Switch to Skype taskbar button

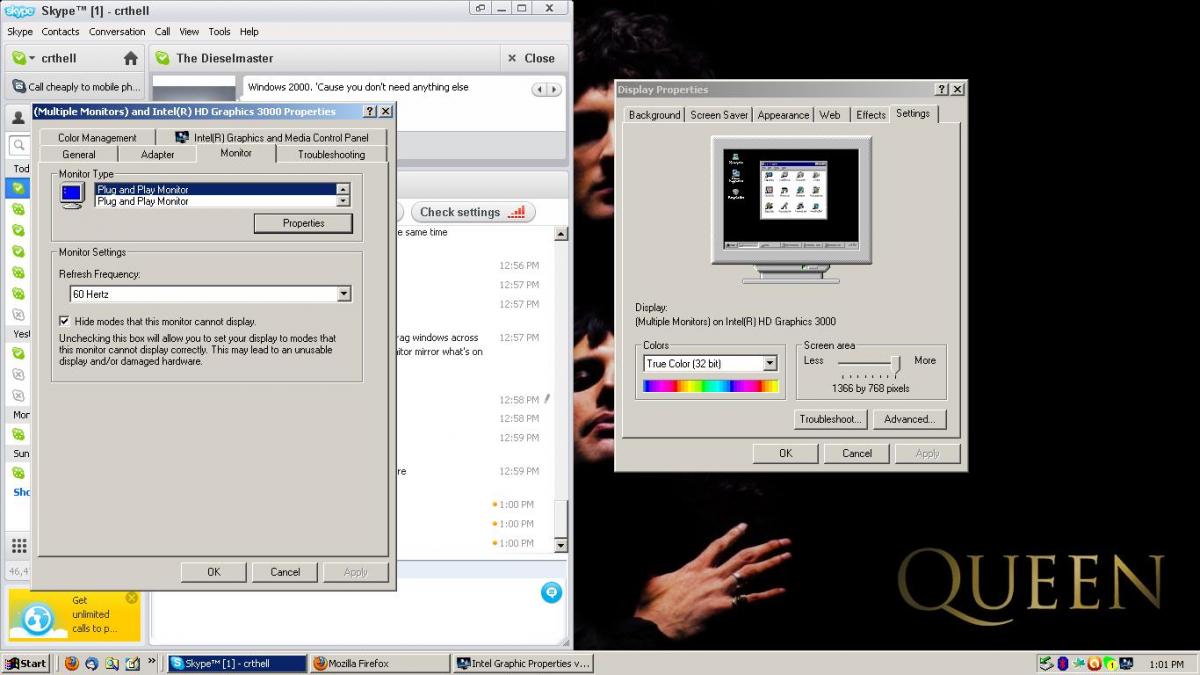click(x=236, y=663)
